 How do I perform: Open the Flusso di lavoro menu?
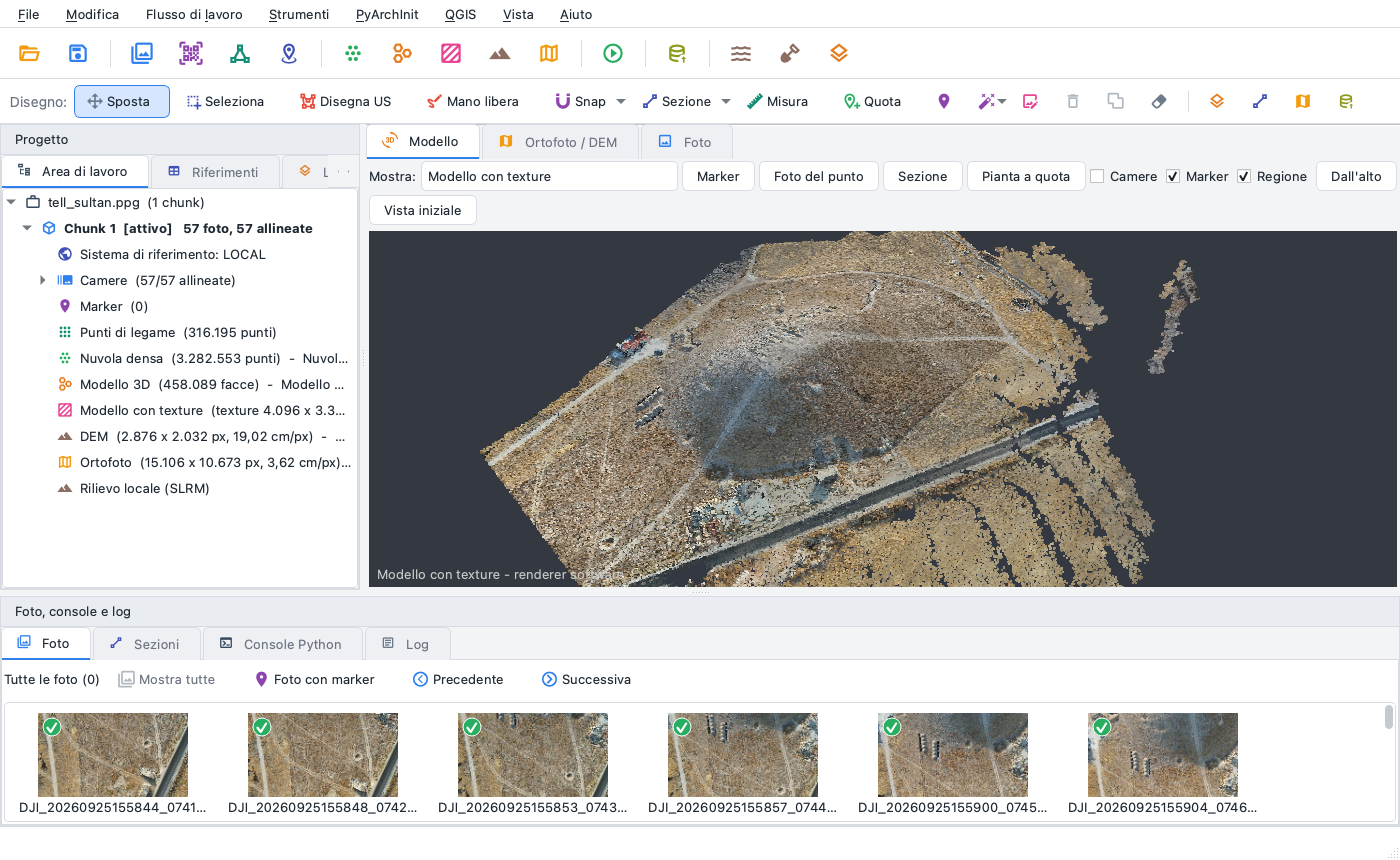click(194, 14)
